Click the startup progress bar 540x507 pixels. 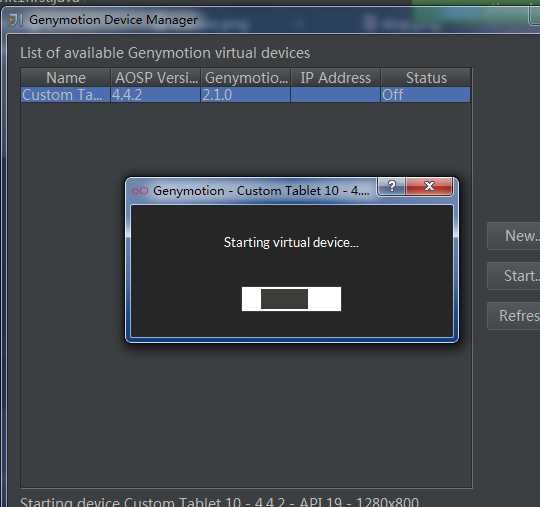(291, 299)
